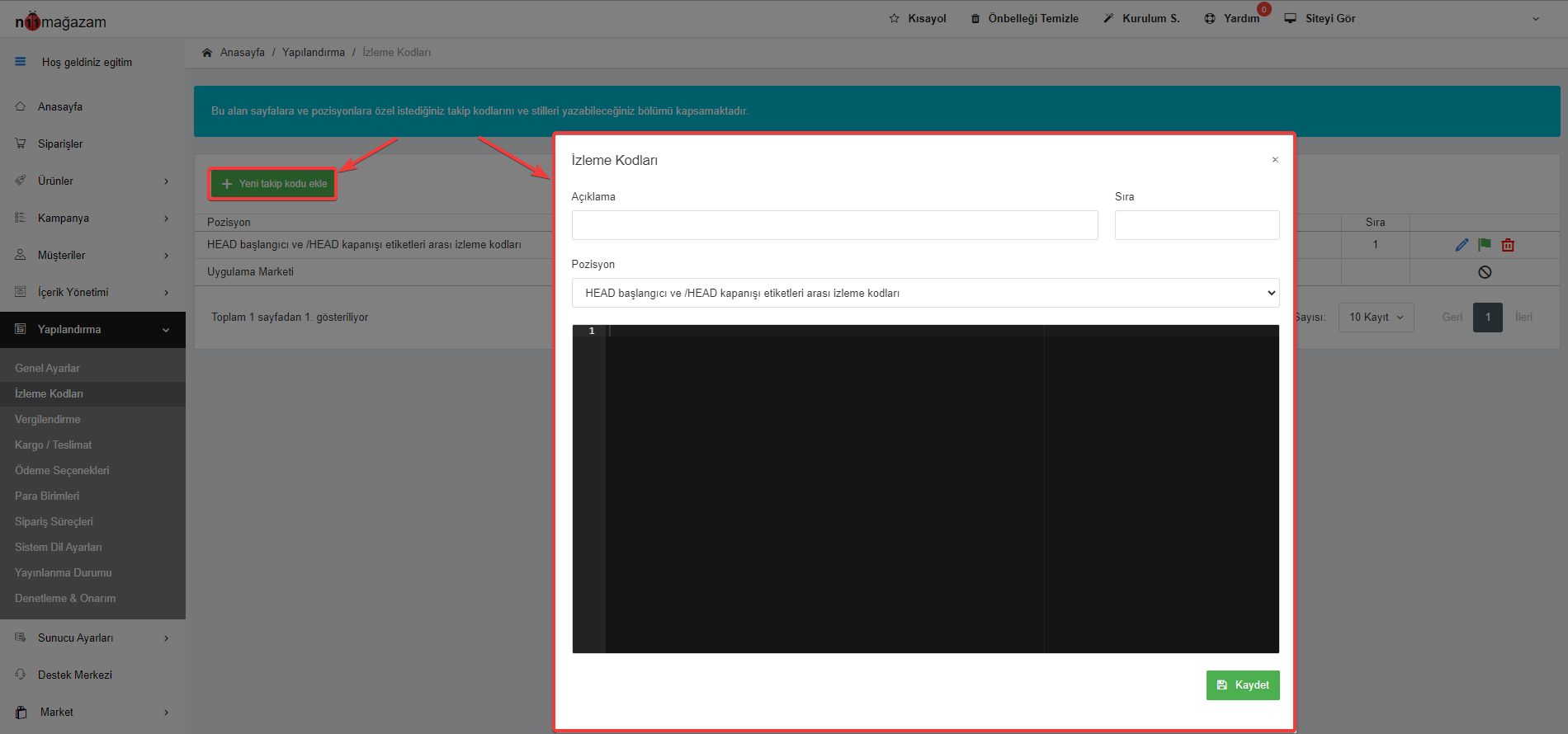Click the Kampanya list icon
This screenshot has width=1568, height=734.
[x=21, y=218]
